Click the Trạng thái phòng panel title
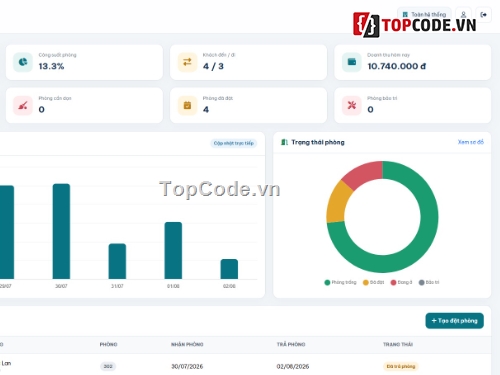Viewport: 500px width, 375px height. pos(318,142)
